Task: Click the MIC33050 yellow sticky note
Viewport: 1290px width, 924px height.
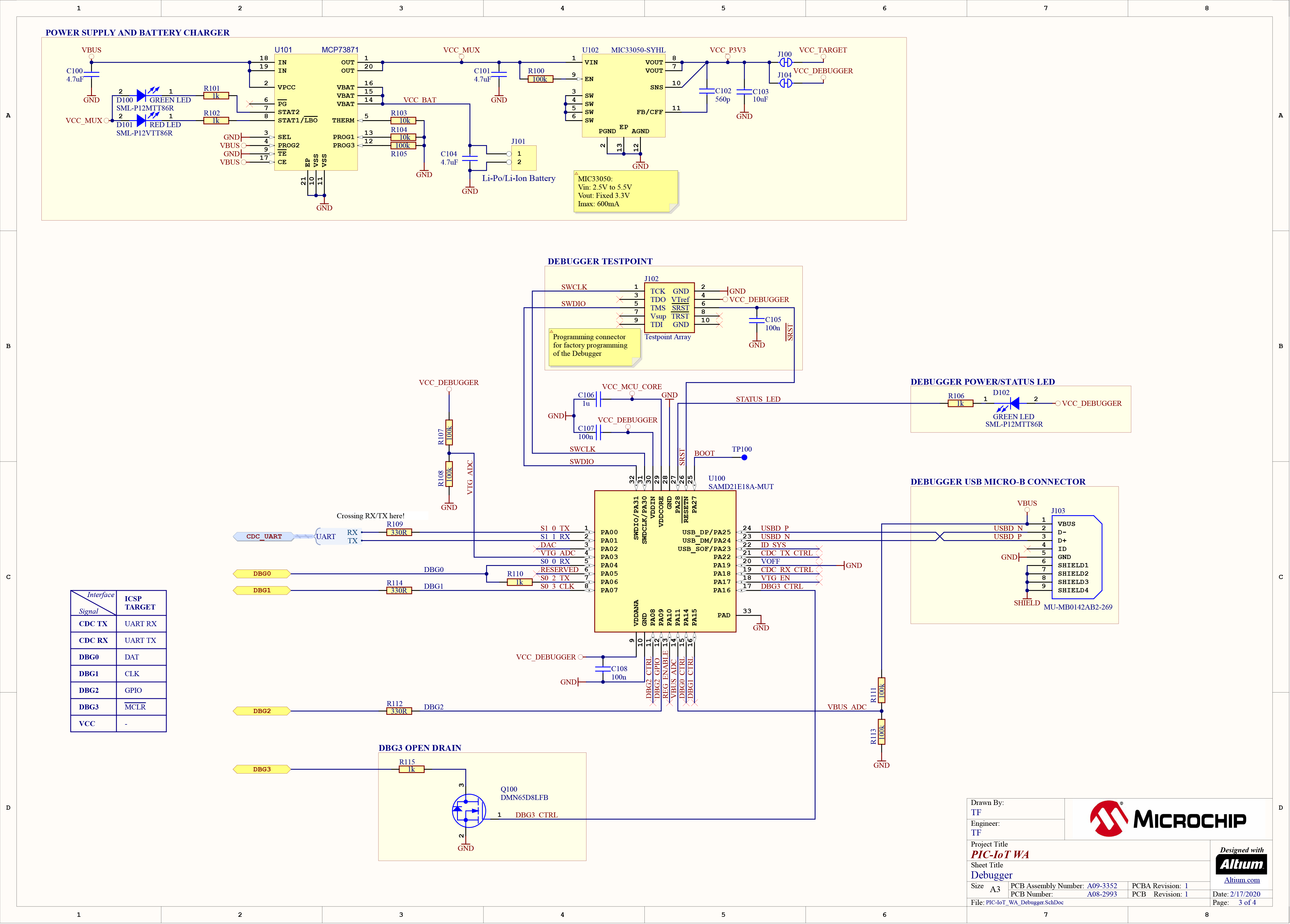Action: tap(626, 191)
